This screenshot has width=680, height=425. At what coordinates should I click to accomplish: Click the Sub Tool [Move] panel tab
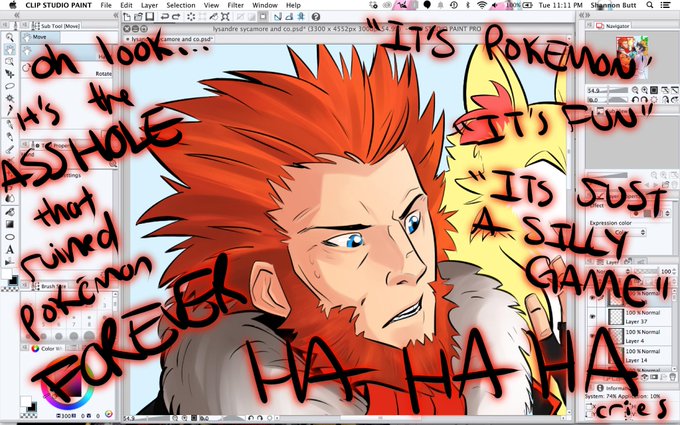(x=56, y=26)
